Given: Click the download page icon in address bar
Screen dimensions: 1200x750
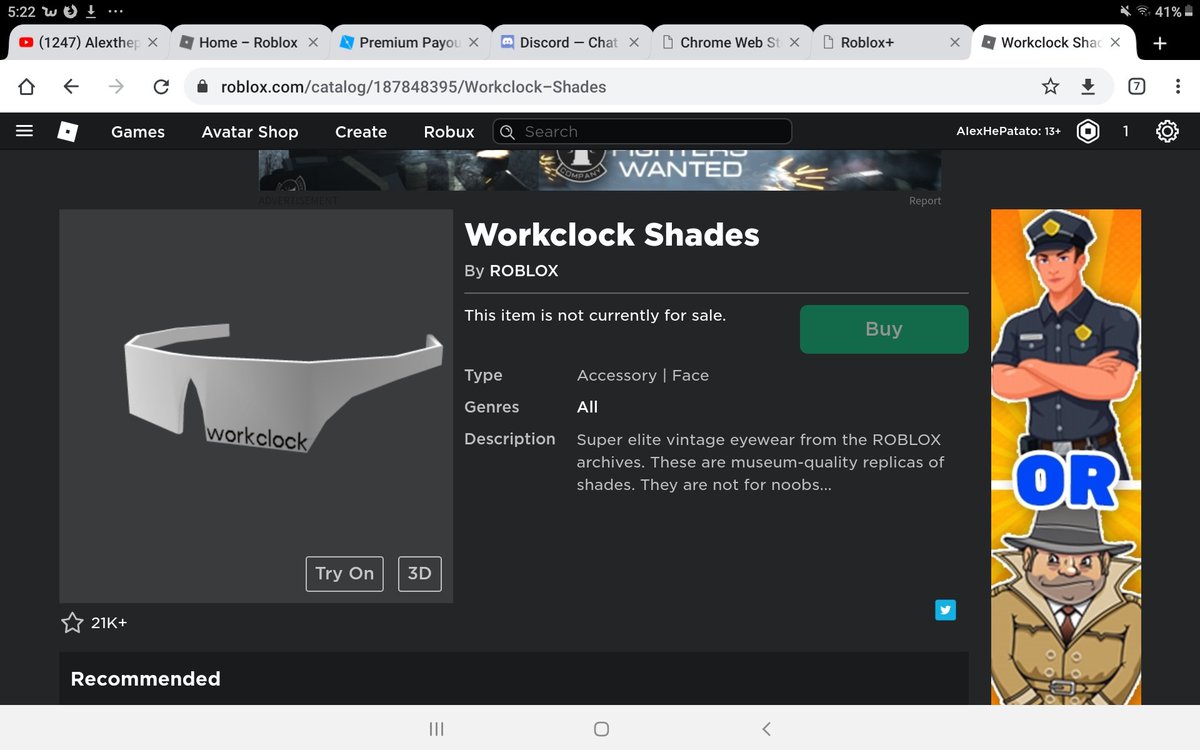Looking at the screenshot, I should pyautogui.click(x=1088, y=87).
